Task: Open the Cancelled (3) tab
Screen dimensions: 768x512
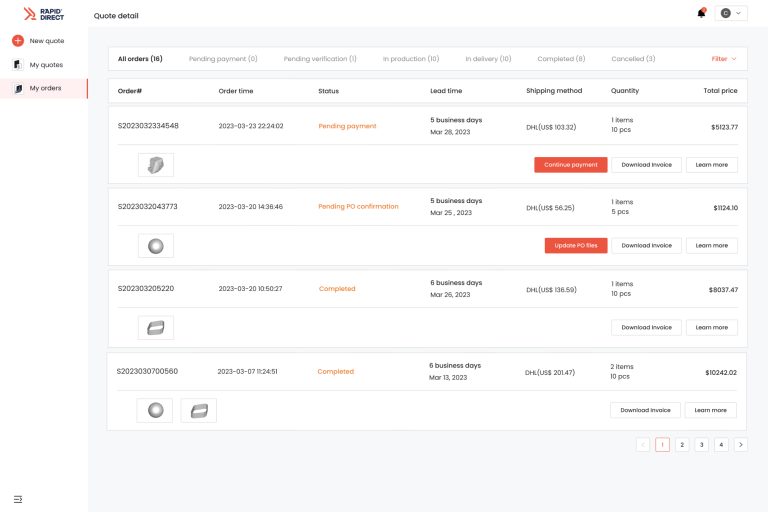Action: [633, 59]
